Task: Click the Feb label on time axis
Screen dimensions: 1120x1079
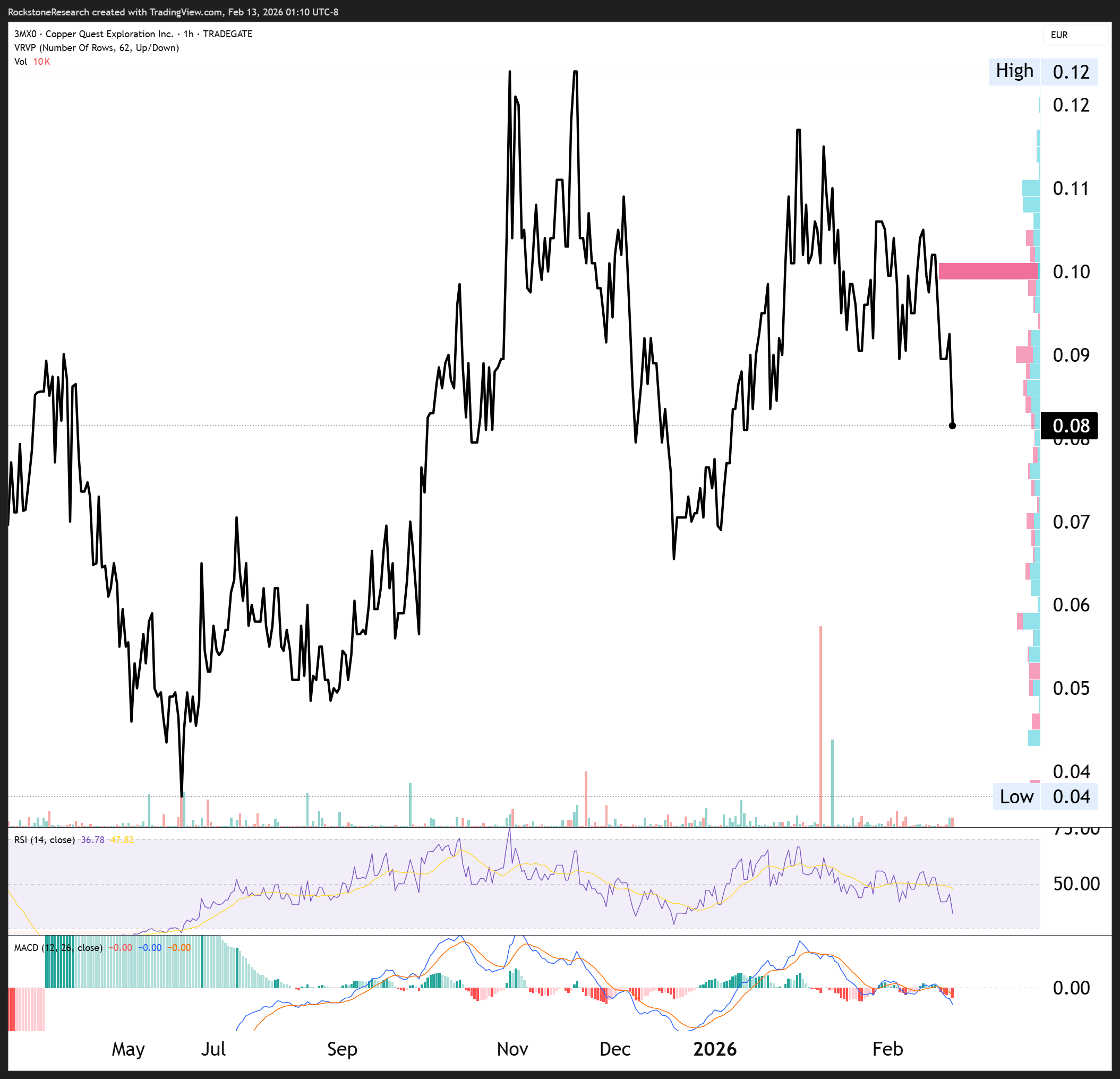Action: 887,1049
